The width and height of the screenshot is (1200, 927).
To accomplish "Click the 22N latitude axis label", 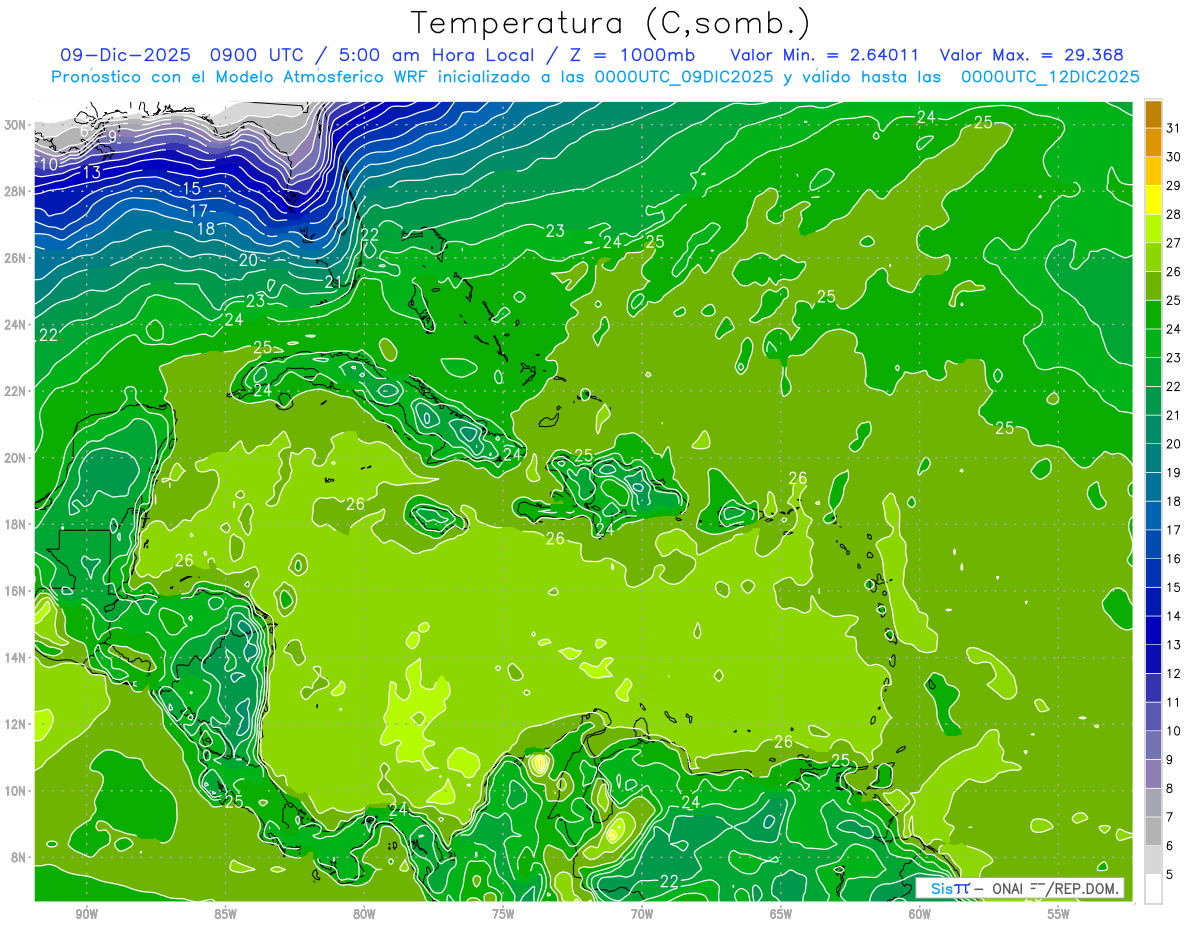I will (16, 391).
